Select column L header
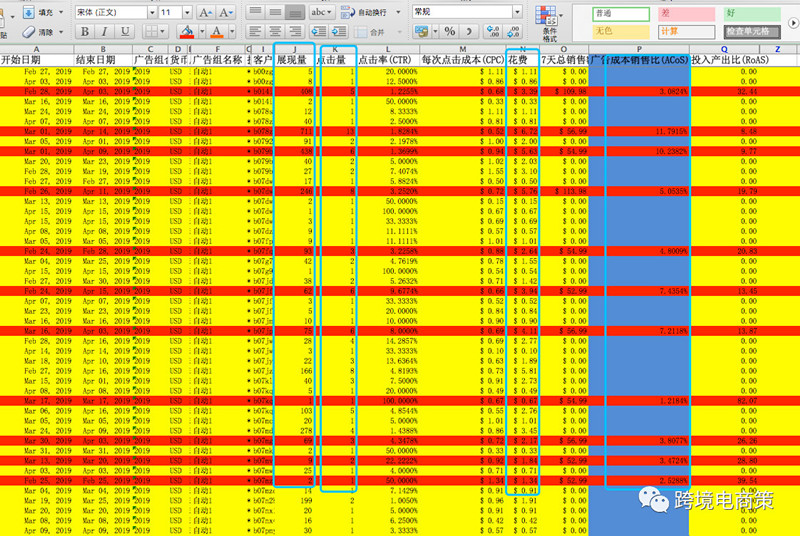800x536 pixels. (x=388, y=49)
